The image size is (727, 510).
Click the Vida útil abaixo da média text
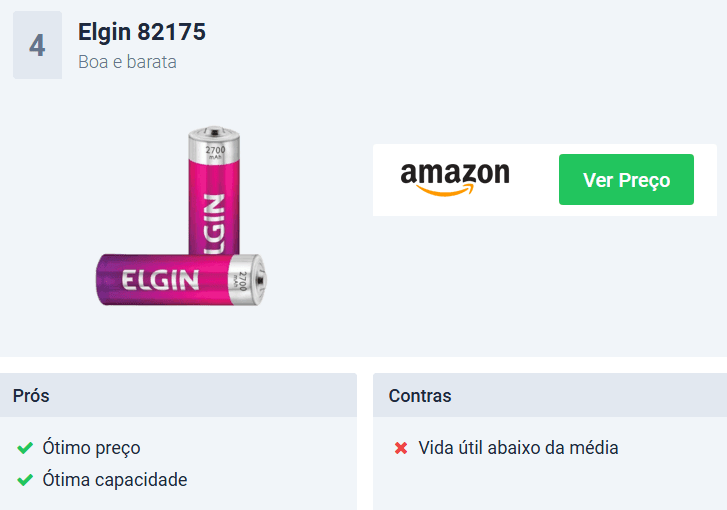pos(518,448)
